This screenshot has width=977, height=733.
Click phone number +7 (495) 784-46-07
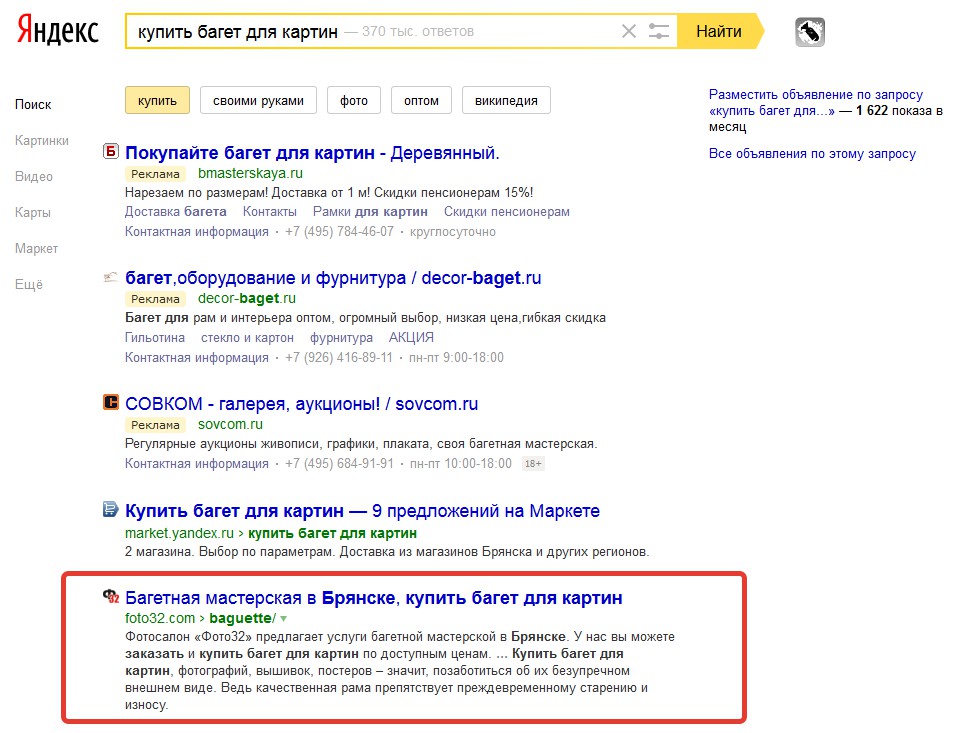[x=340, y=232]
